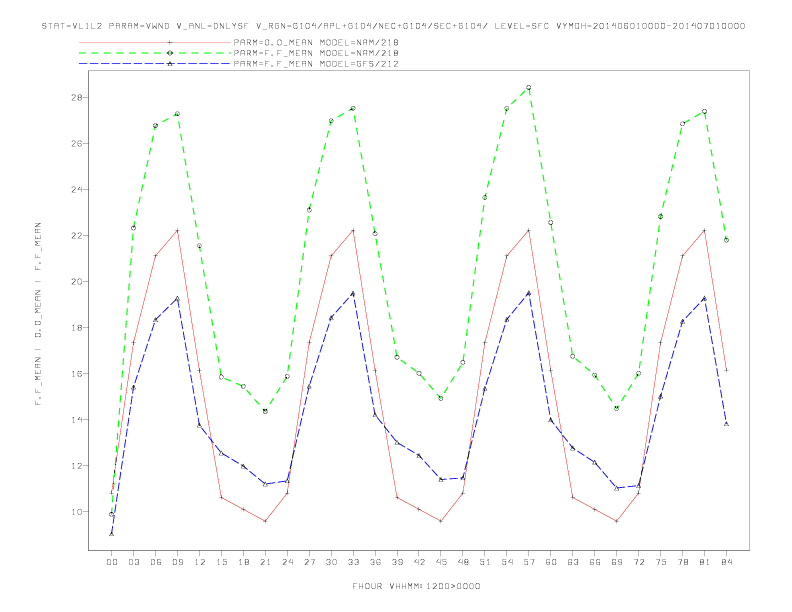Click x-axis tick label 06

point(156,562)
